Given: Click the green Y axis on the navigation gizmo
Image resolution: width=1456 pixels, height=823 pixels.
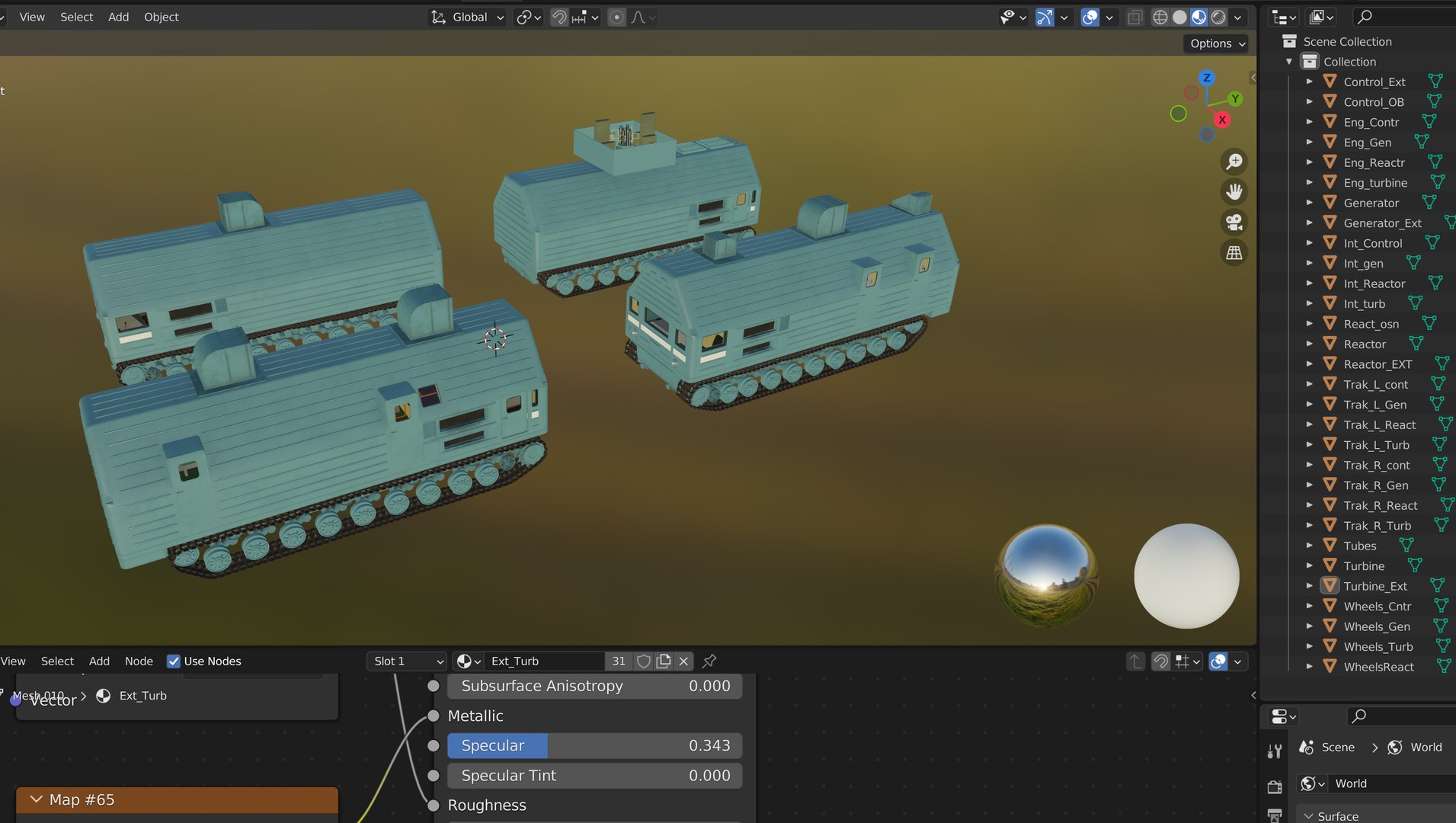Looking at the screenshot, I should [1235, 99].
